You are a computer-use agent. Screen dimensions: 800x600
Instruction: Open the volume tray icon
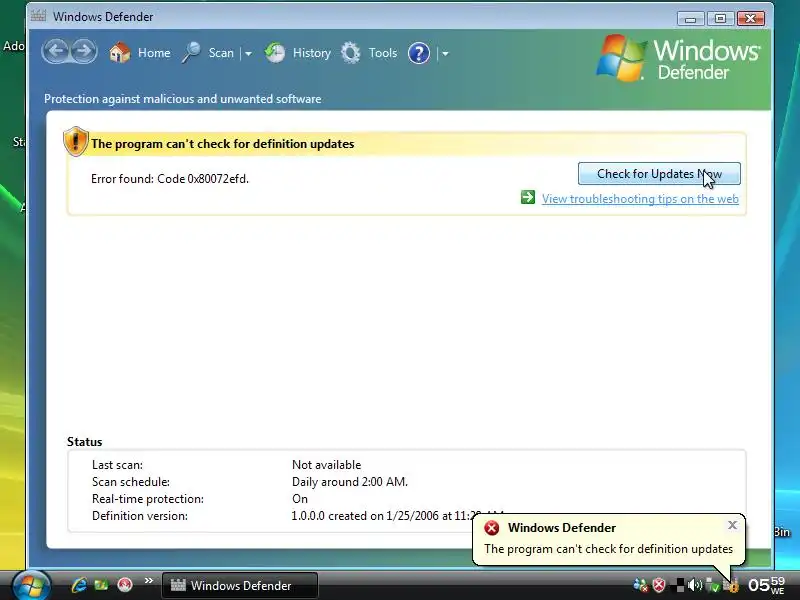click(694, 585)
